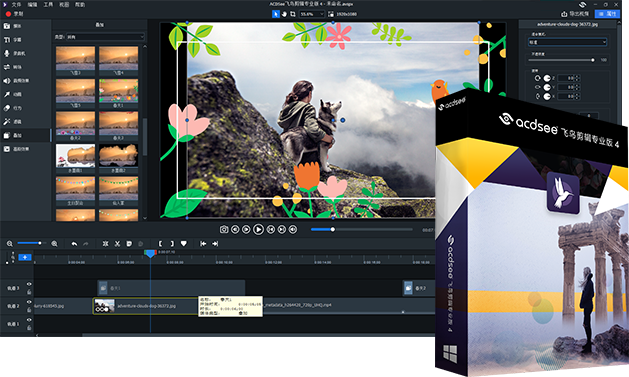629x377 pixels.
Task: Click the Z rotation dial
Action: (x=547, y=78)
